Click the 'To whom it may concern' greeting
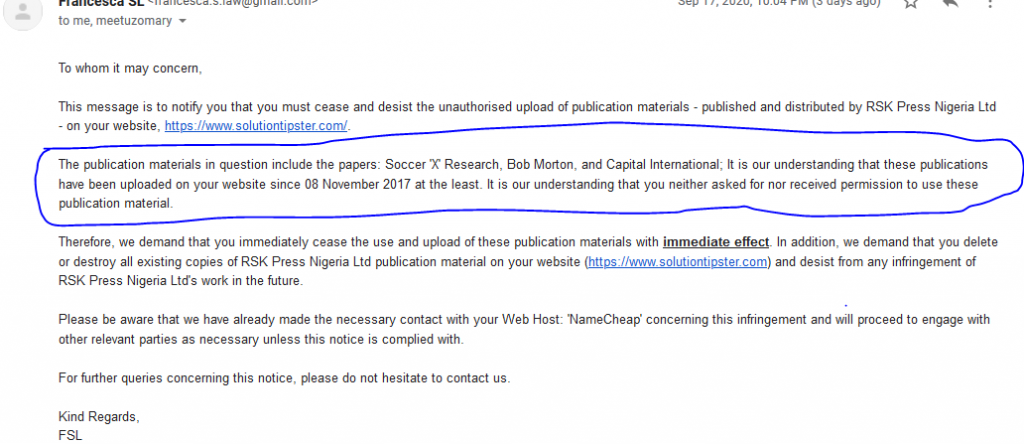This screenshot has height=444, width=1024. click(x=130, y=68)
